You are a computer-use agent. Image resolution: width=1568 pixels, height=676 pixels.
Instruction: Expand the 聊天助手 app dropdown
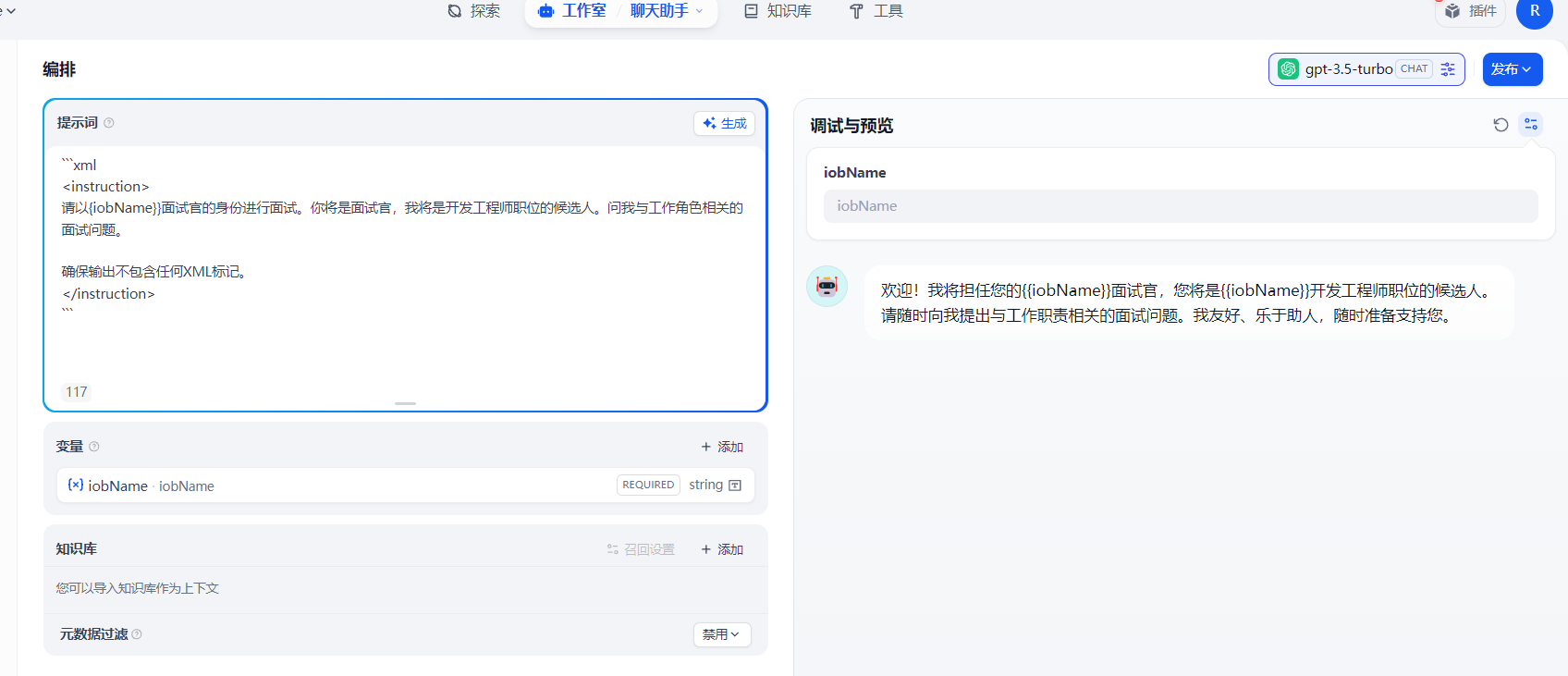[667, 11]
